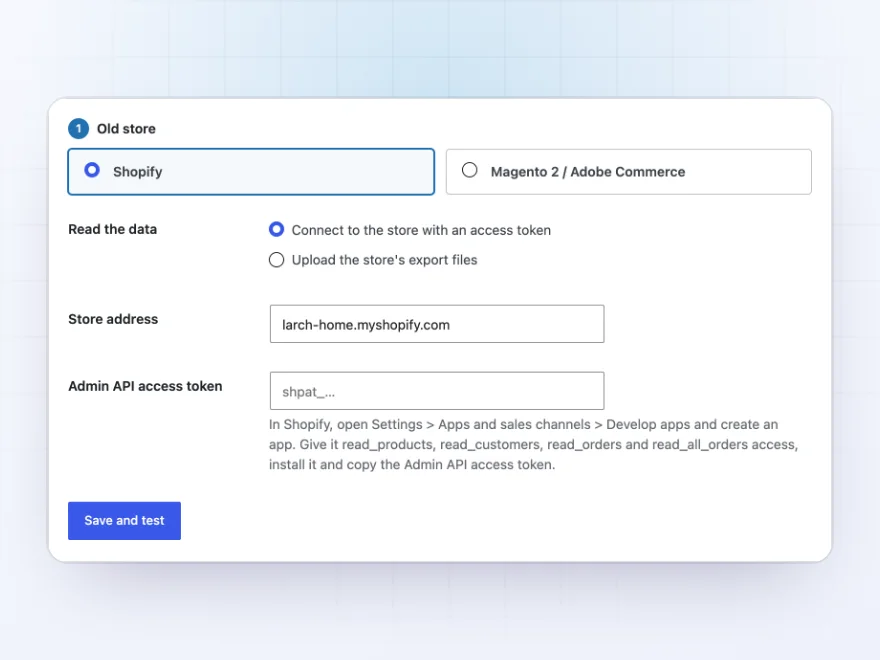Click the Store address input field
This screenshot has width=880, height=660.
tap(437, 324)
